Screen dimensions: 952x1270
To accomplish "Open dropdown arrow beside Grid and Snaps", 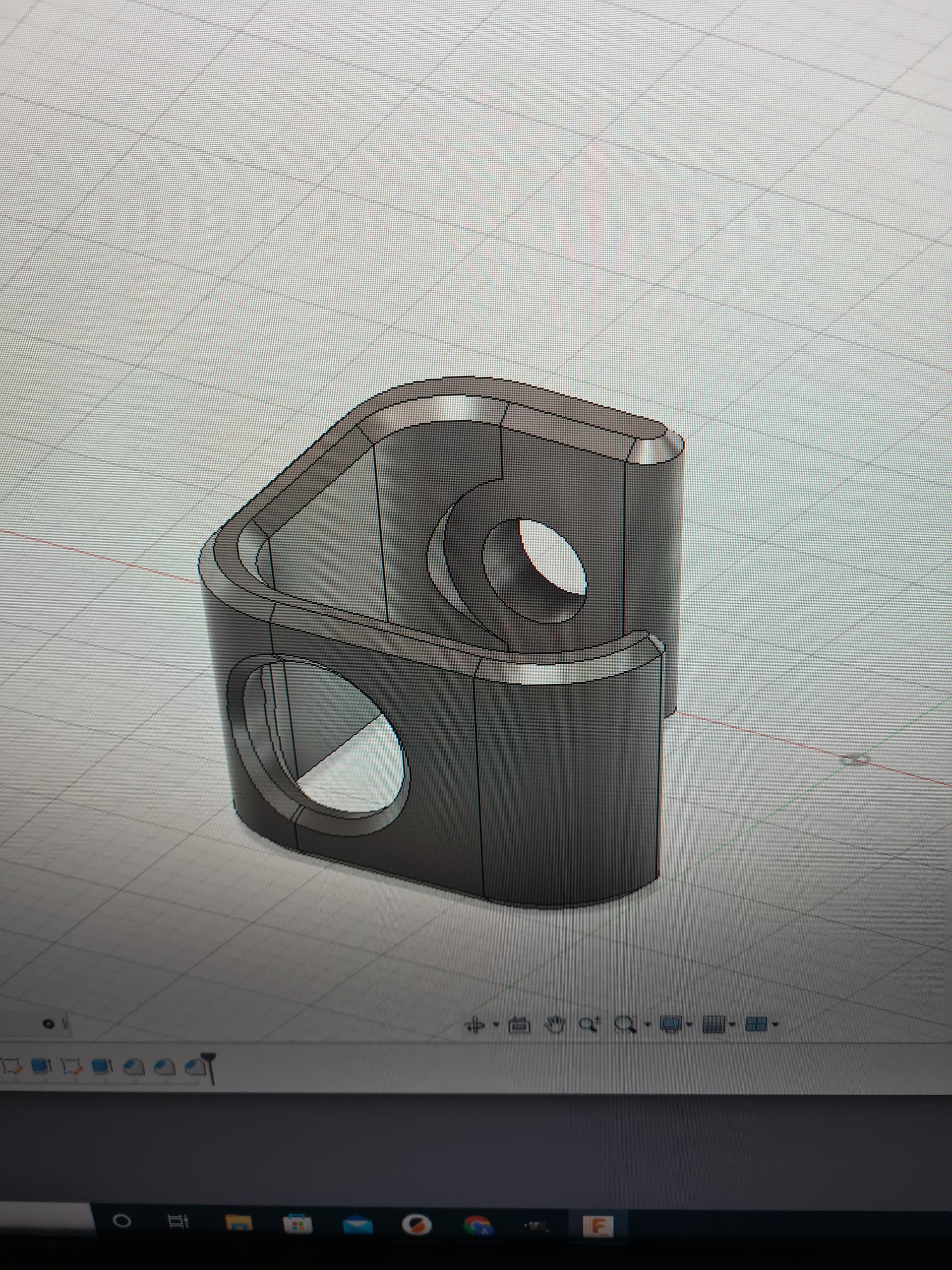I will [732, 1024].
